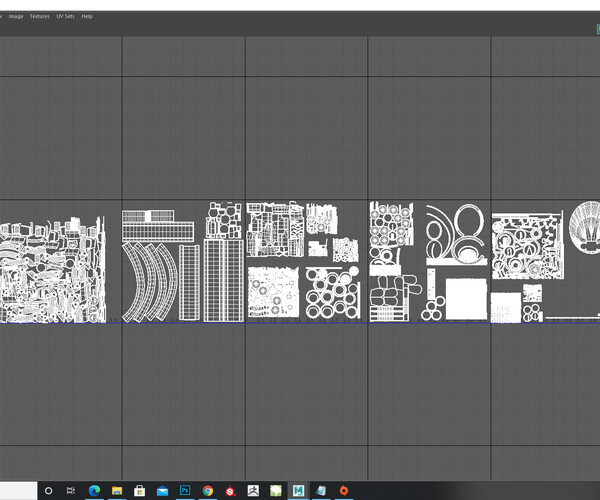Open the Help menu
This screenshot has width=600, height=500.
coord(87,17)
